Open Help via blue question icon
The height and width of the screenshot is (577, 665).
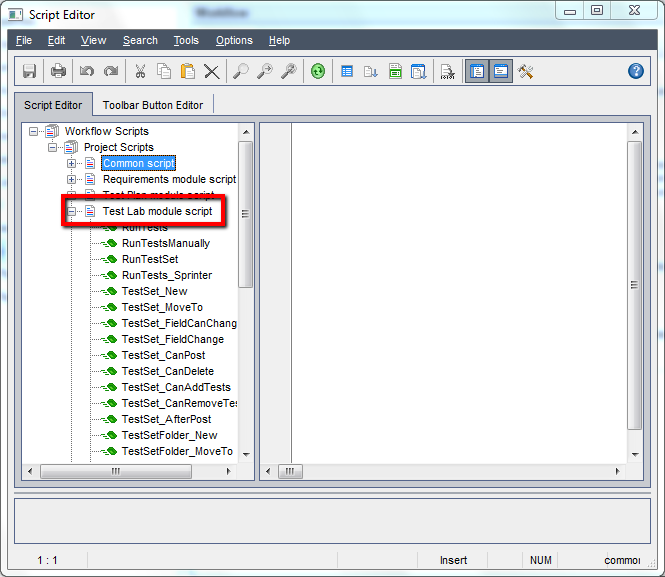pos(635,71)
